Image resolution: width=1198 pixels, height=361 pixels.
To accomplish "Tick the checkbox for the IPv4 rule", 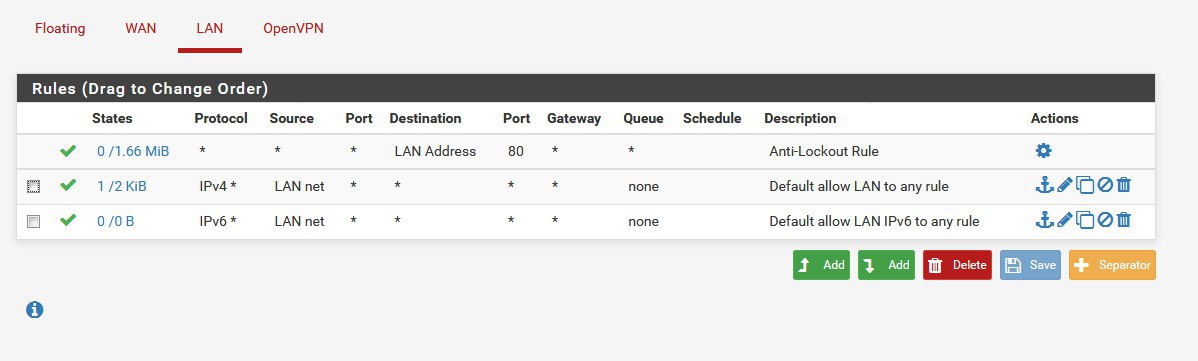I will pos(33,186).
